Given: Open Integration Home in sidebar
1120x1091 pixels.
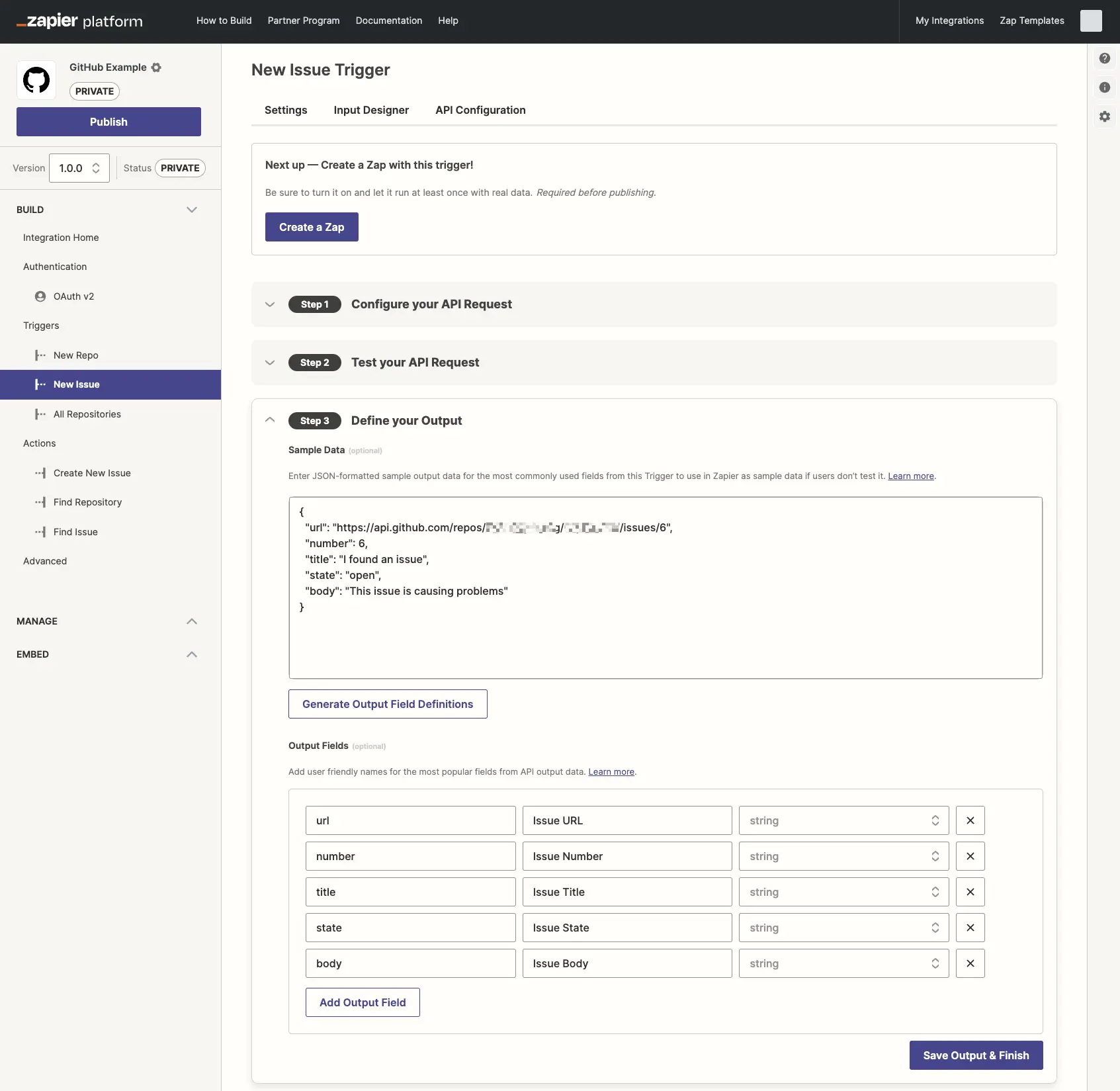Looking at the screenshot, I should tap(61, 238).
